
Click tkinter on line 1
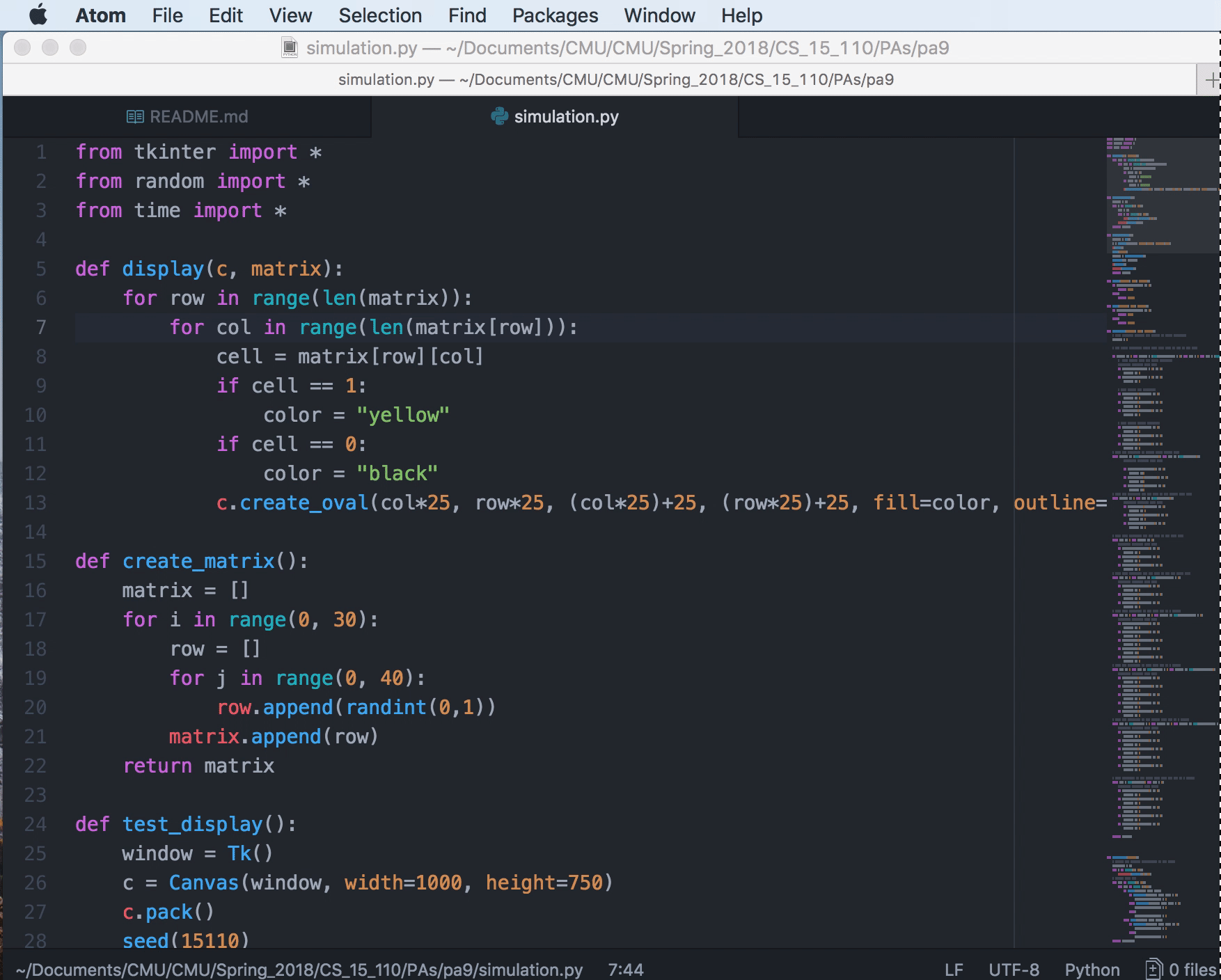(x=175, y=152)
